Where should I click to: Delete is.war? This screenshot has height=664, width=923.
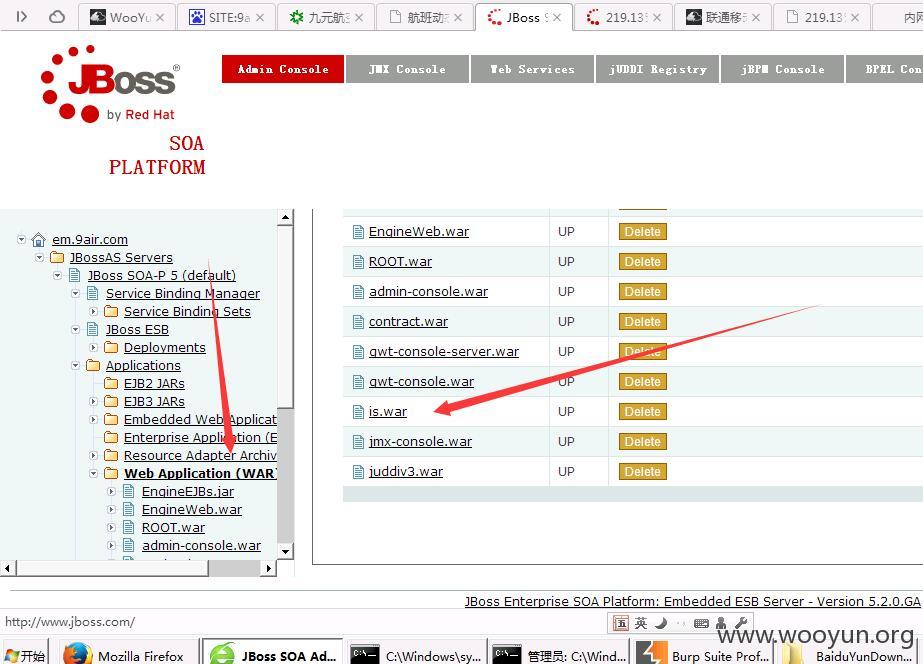[642, 412]
